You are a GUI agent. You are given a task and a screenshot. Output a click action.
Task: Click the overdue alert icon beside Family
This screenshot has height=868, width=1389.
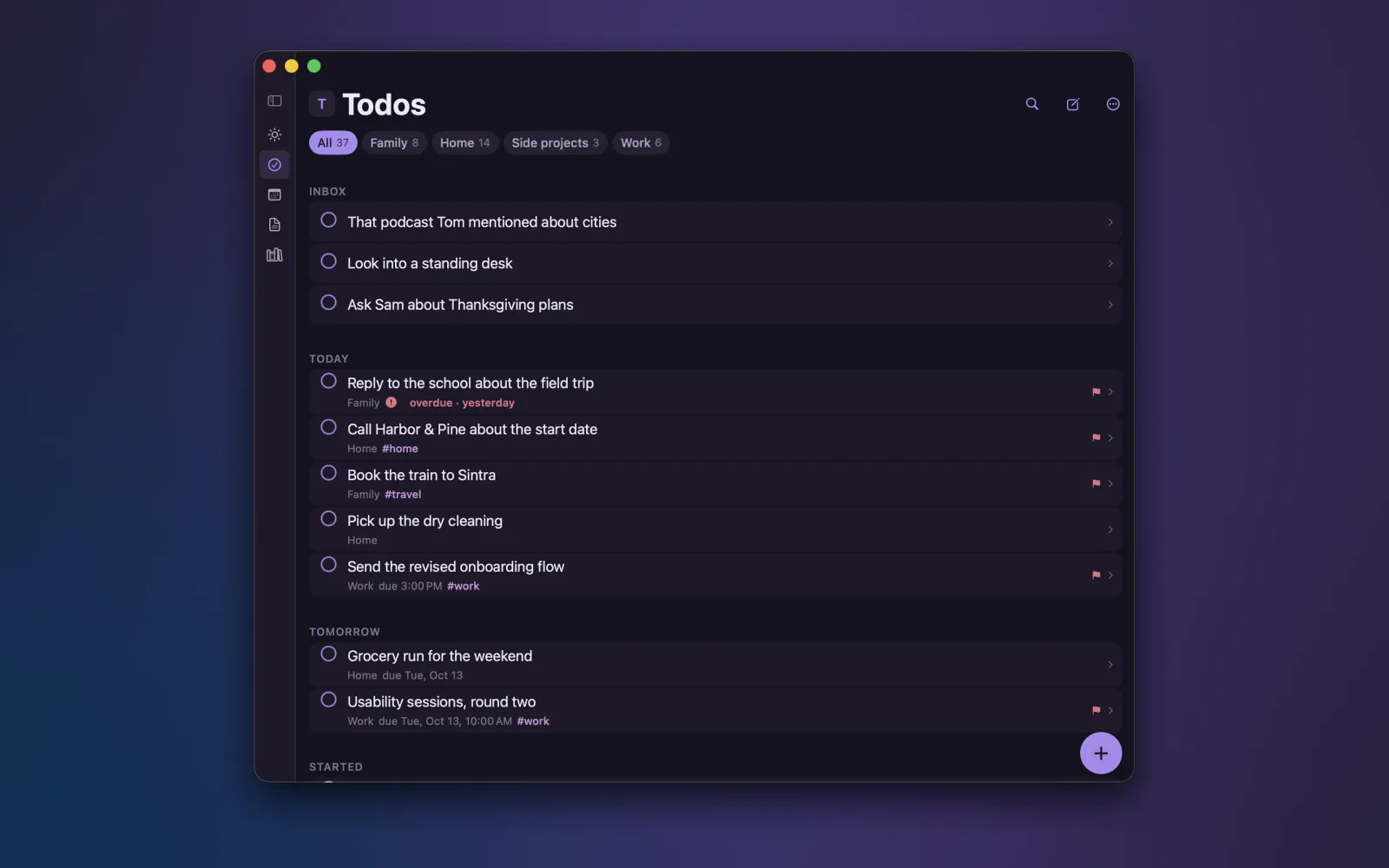(392, 403)
